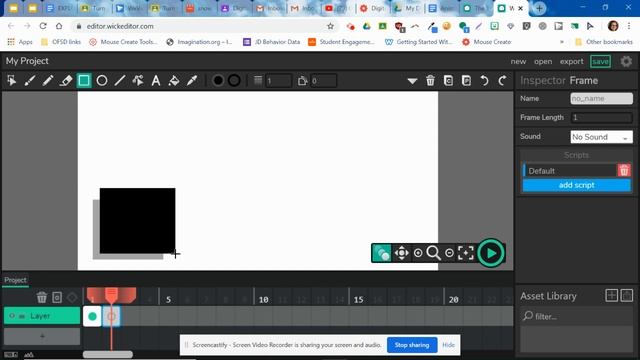Click frame number 10 on timeline ruler
The width and height of the screenshot is (640, 360).
[264, 300]
